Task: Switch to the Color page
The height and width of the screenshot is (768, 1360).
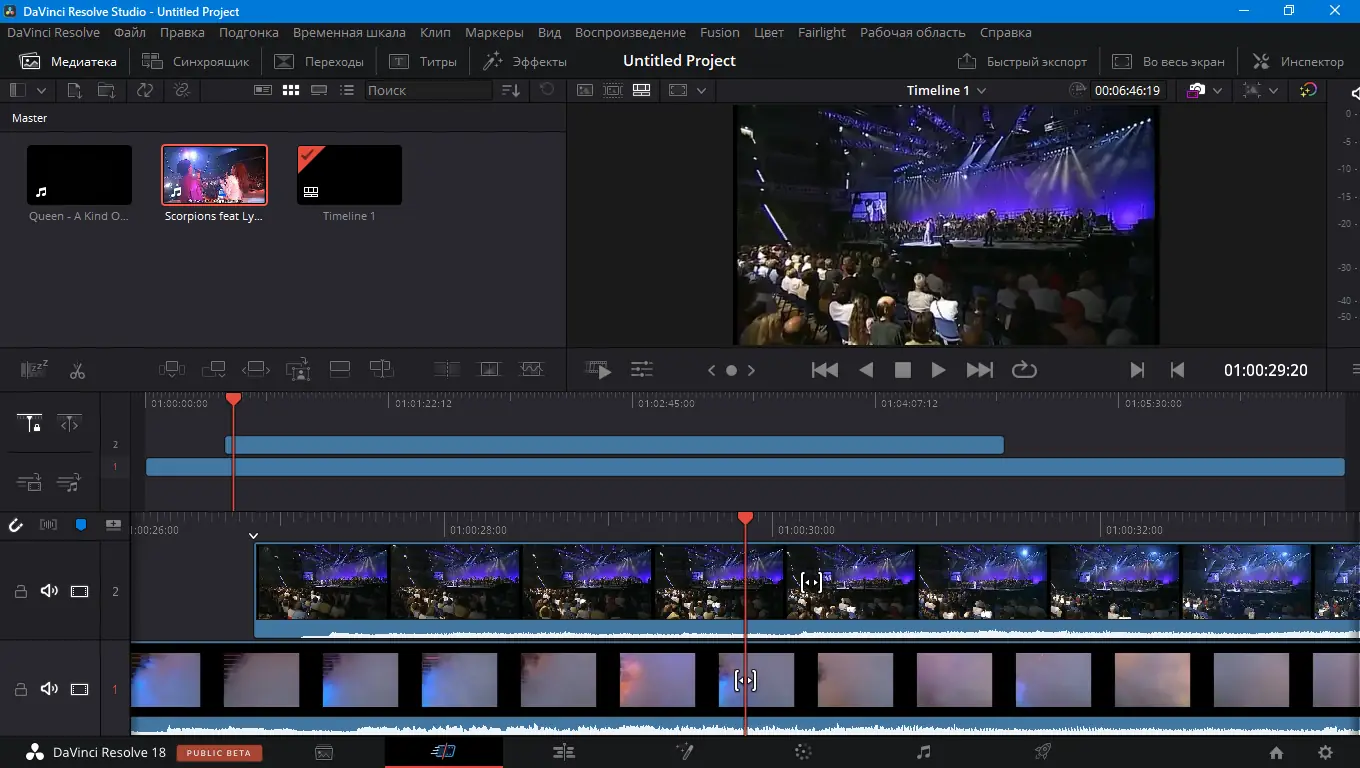Action: point(803,751)
